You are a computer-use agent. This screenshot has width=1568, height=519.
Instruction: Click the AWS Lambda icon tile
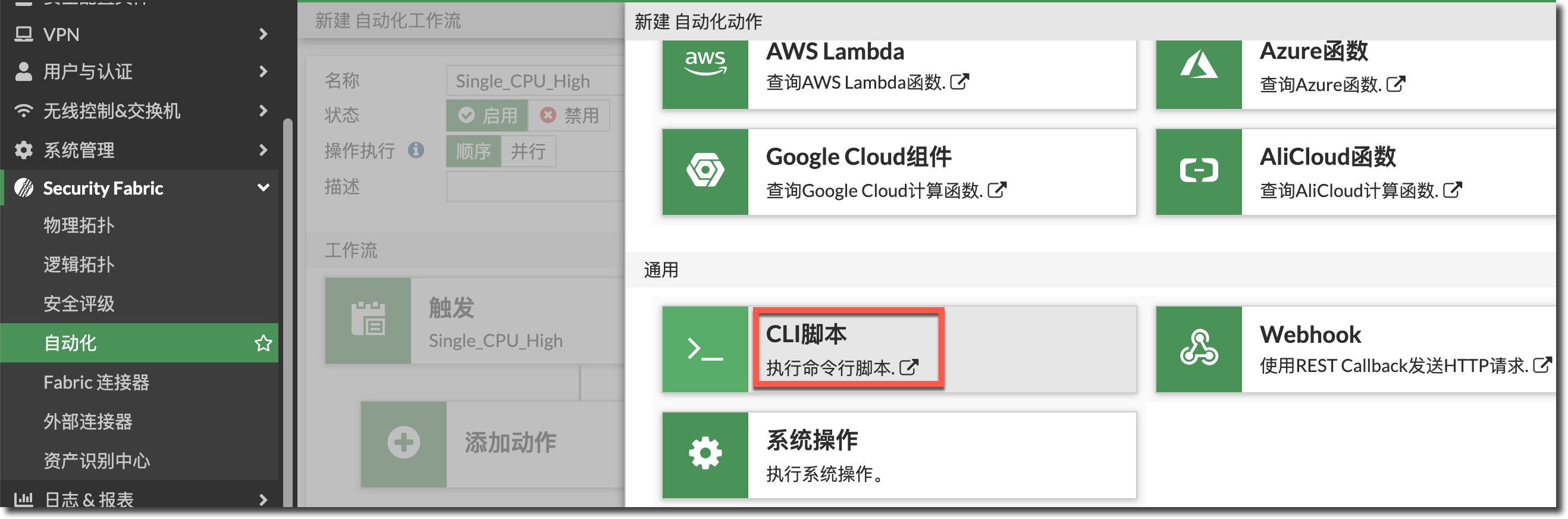point(705,67)
